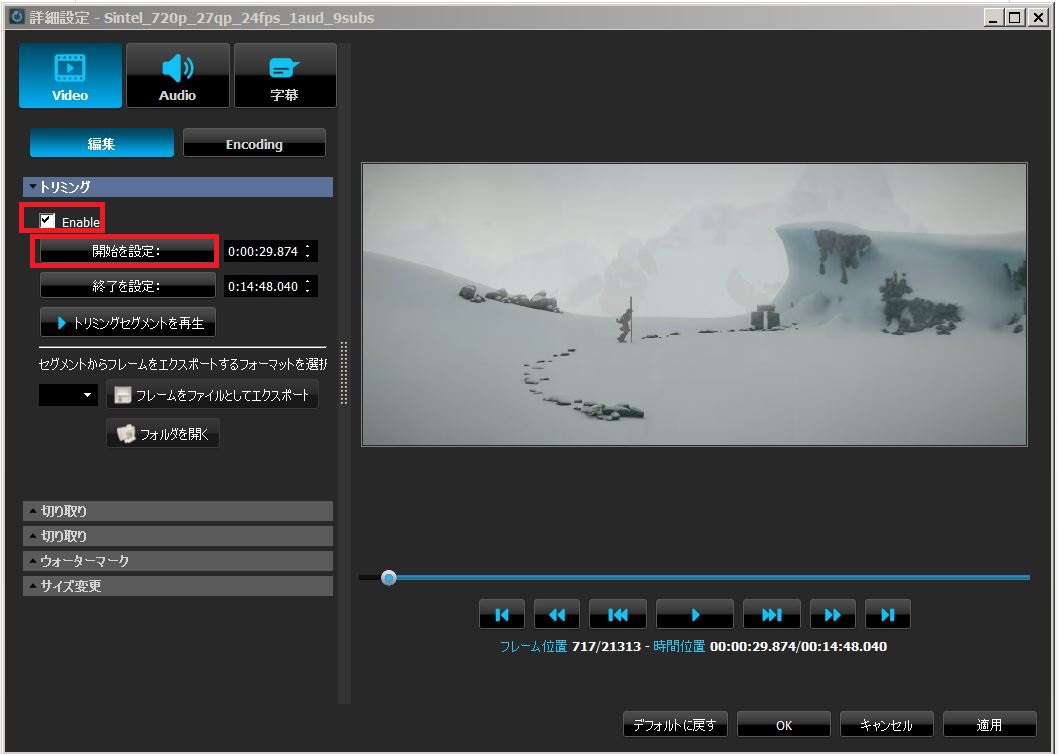Image resolution: width=1058 pixels, height=754 pixels.
Task: Rewind with the double left arrow
Action: [x=557, y=614]
